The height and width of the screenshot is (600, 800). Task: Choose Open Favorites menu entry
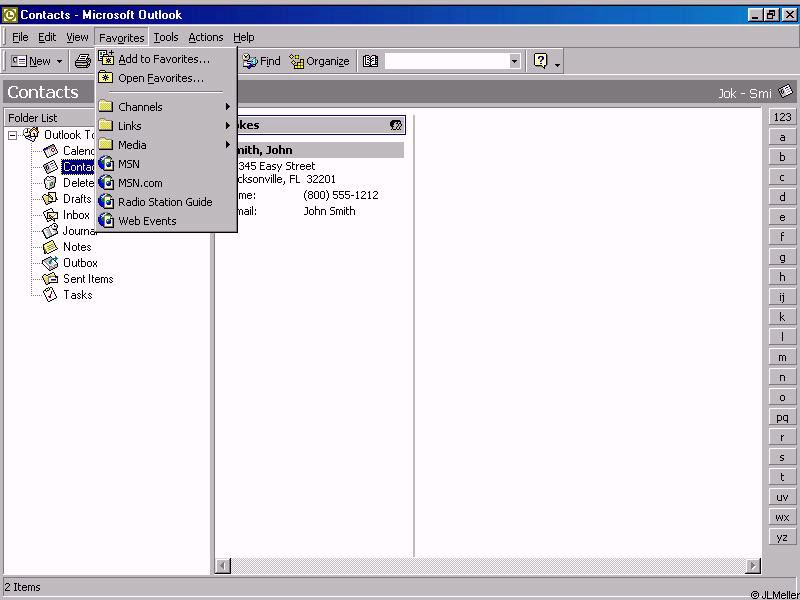(x=166, y=78)
